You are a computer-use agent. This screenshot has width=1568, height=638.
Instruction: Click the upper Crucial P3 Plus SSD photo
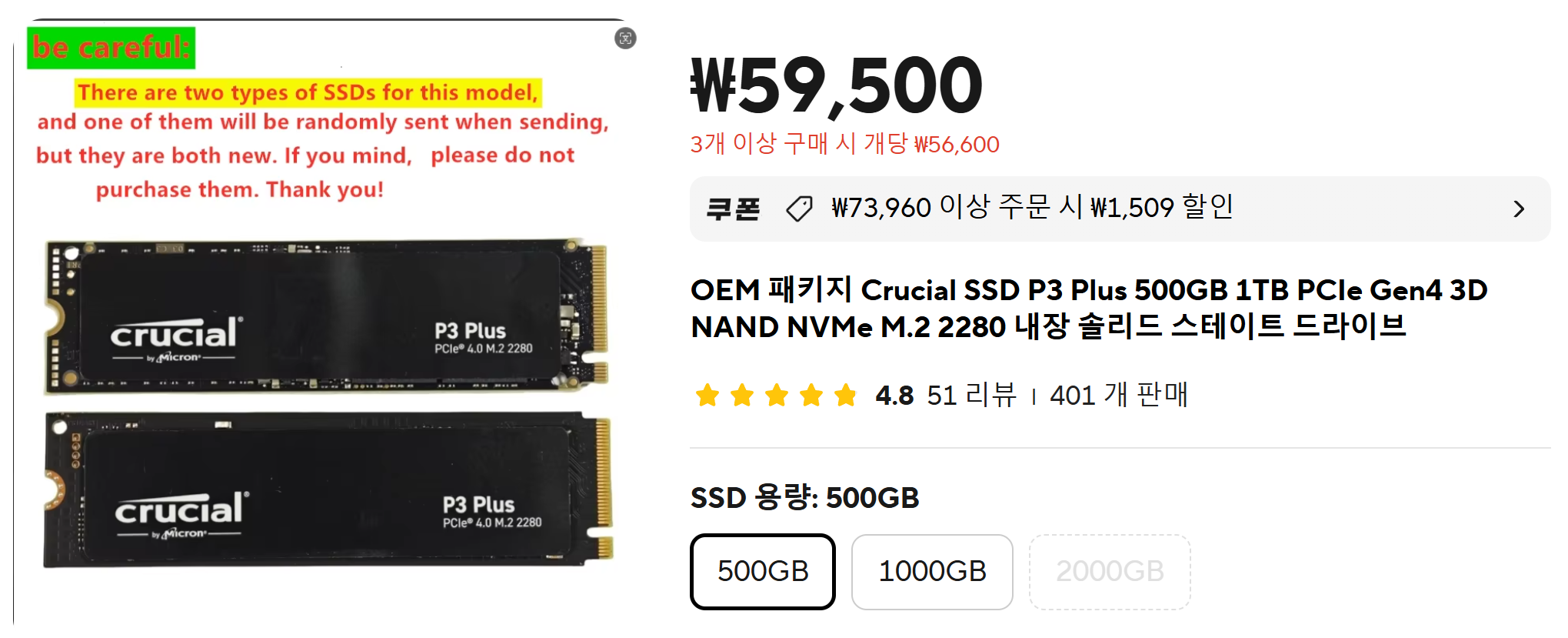(x=326, y=316)
